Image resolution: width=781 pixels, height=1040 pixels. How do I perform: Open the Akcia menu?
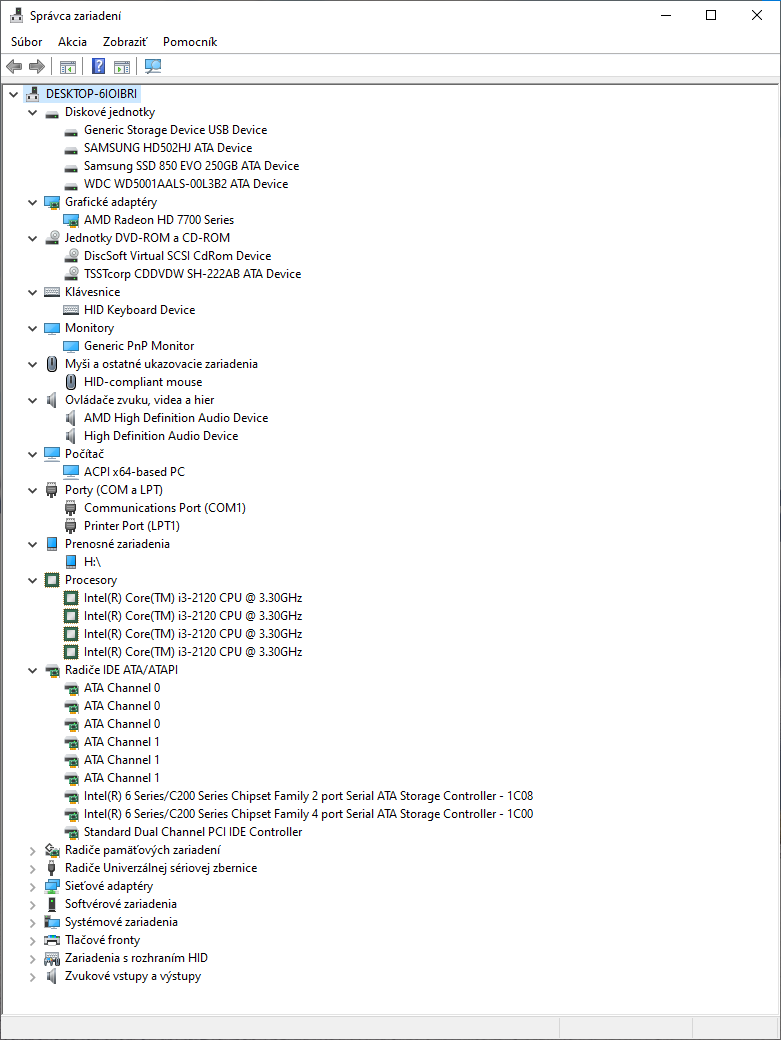[x=72, y=42]
